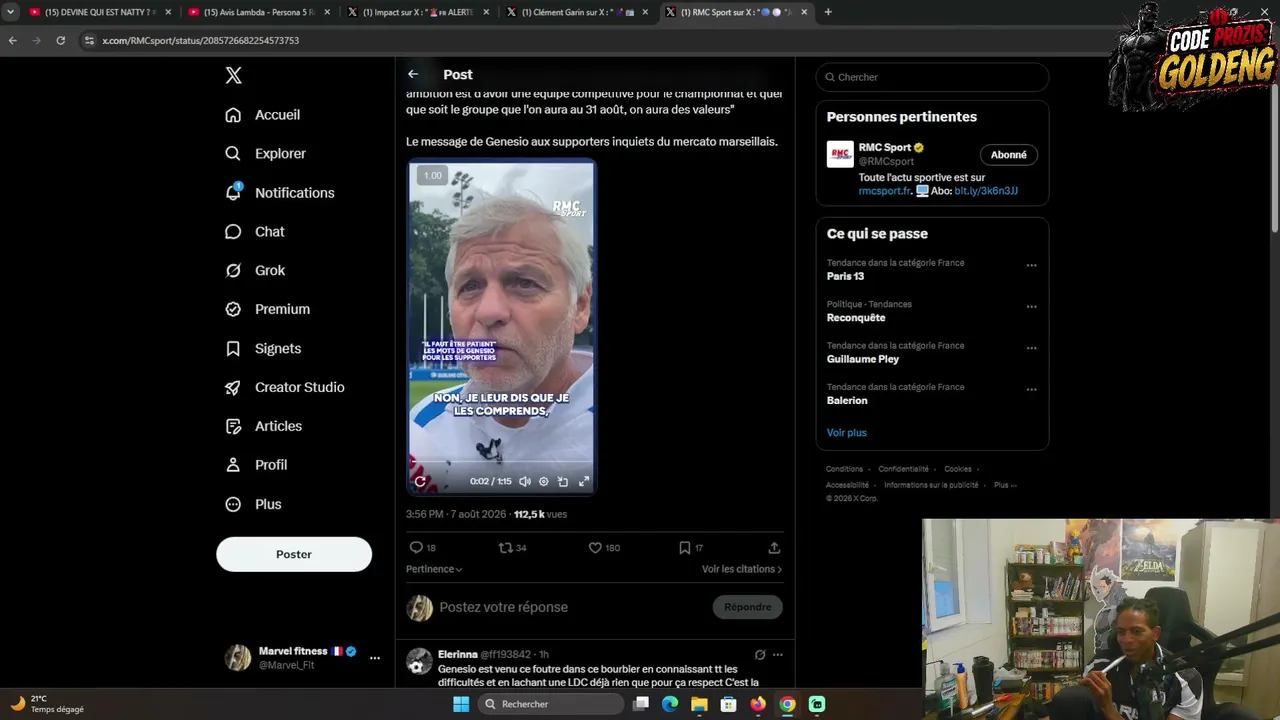This screenshot has width=1280, height=720.
Task: Open Google Chrome from the taskbar
Action: 788,704
